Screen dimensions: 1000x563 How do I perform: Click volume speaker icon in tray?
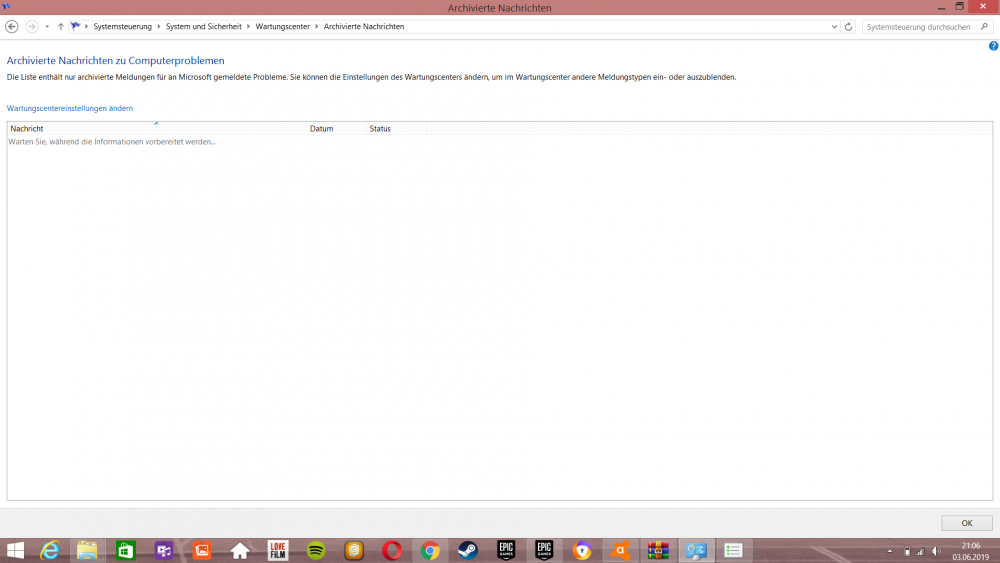(936, 551)
